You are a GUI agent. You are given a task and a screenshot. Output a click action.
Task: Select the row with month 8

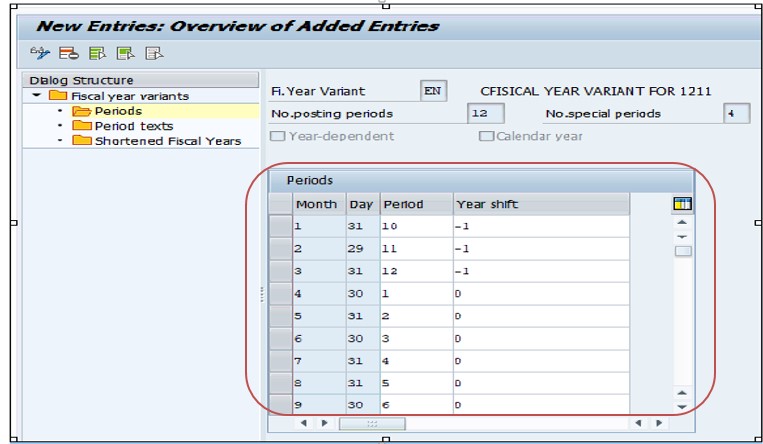tap(280, 383)
